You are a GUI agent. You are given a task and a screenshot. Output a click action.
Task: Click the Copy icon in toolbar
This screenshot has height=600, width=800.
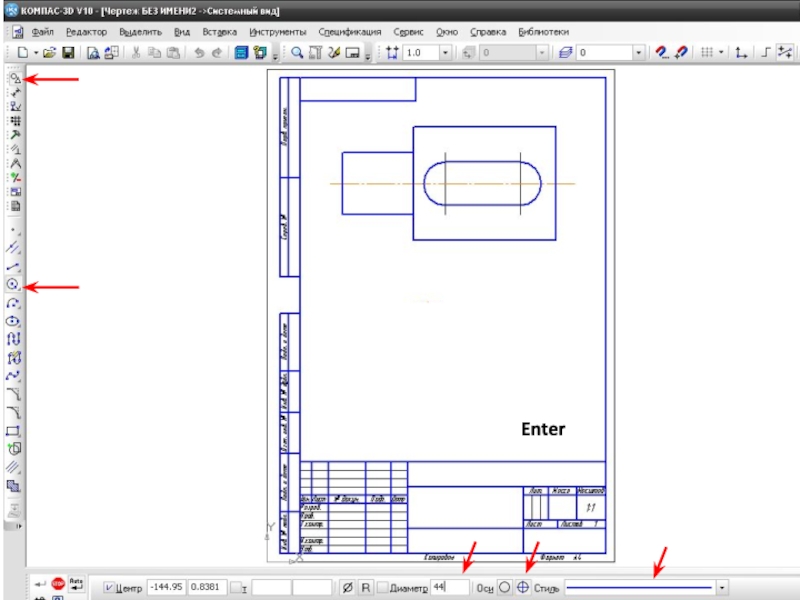(x=155, y=53)
